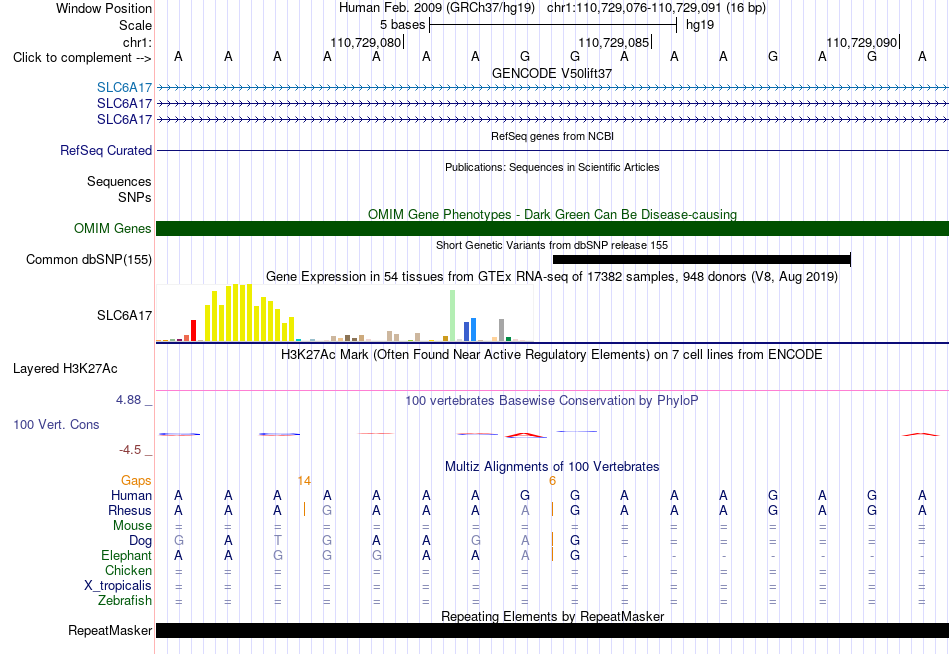Select the Human alignment row label

131,496
